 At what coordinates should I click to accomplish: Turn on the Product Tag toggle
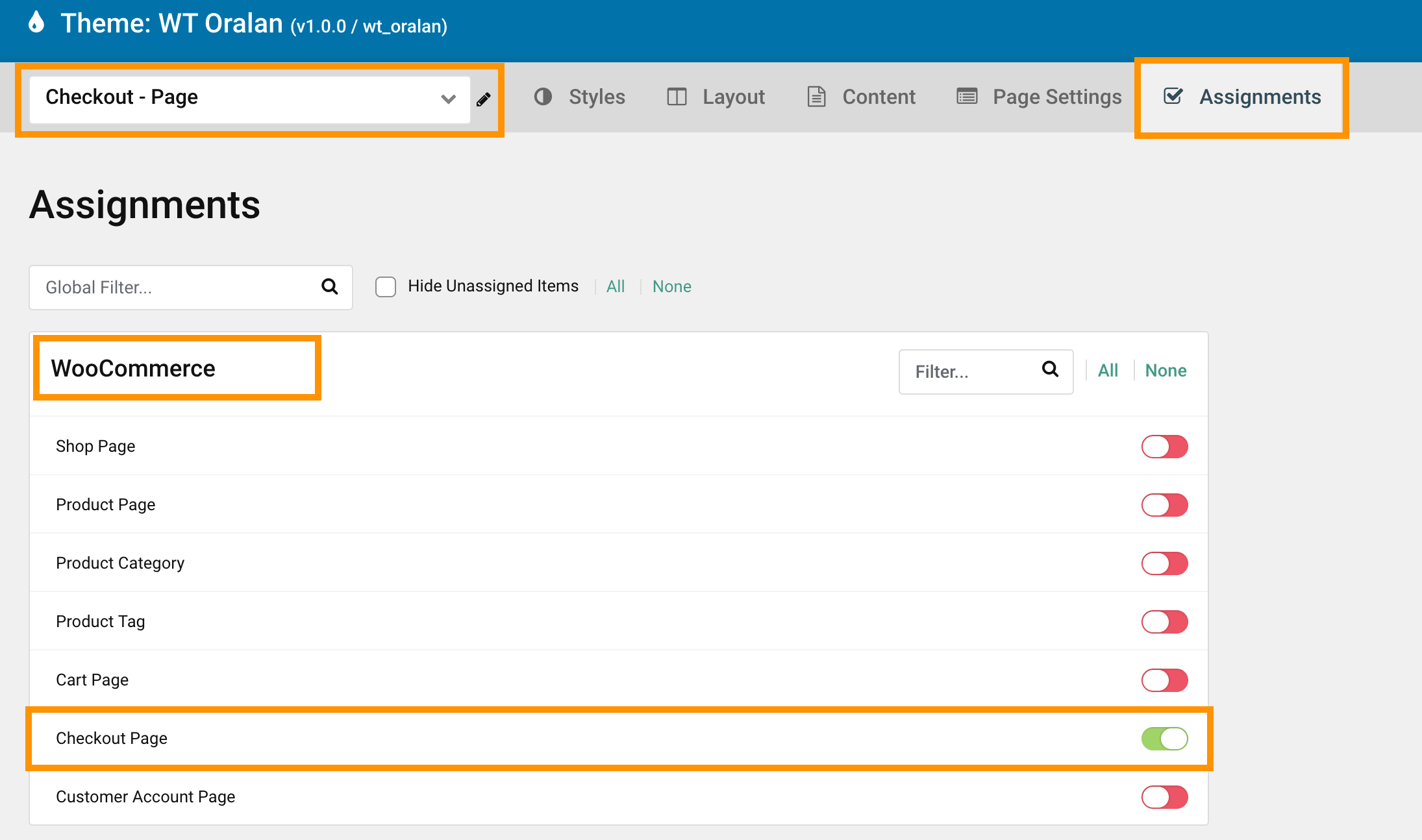click(1165, 622)
